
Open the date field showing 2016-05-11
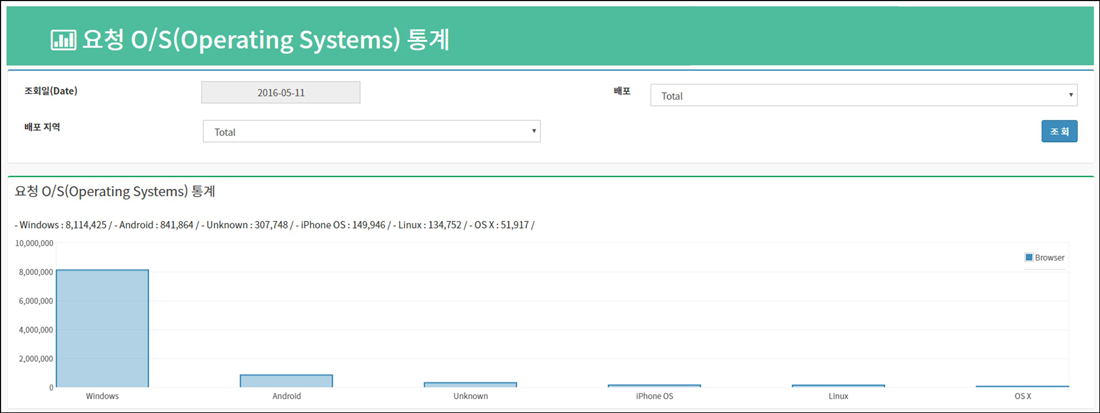pyautogui.click(x=281, y=93)
